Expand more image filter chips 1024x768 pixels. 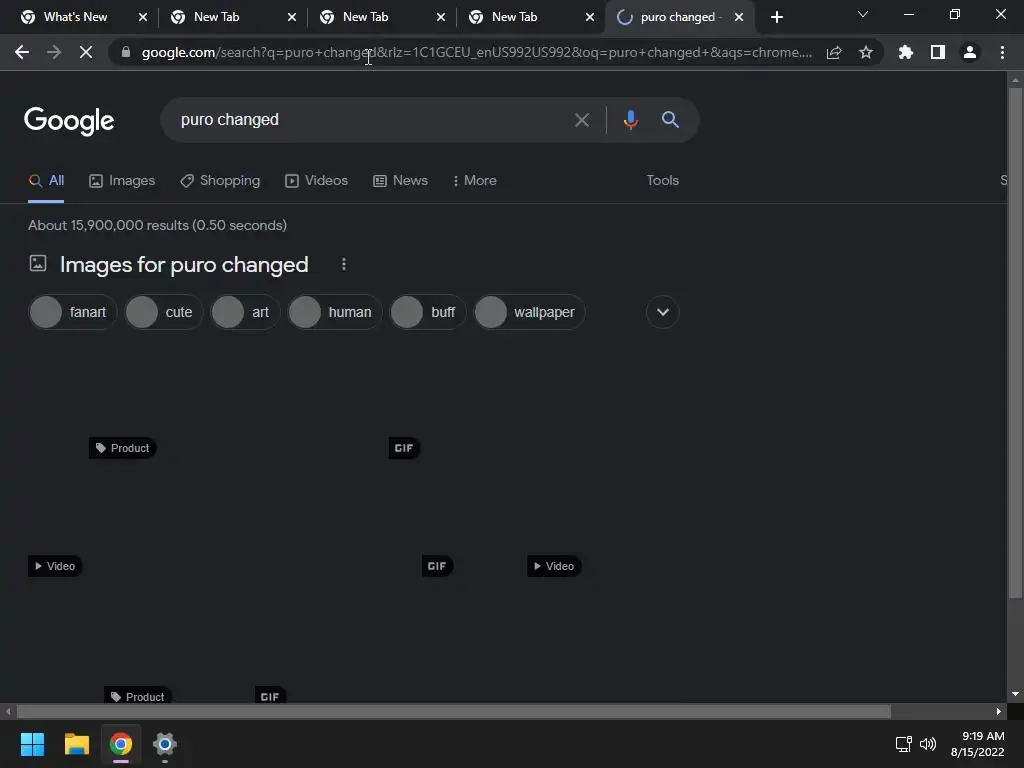click(x=662, y=312)
